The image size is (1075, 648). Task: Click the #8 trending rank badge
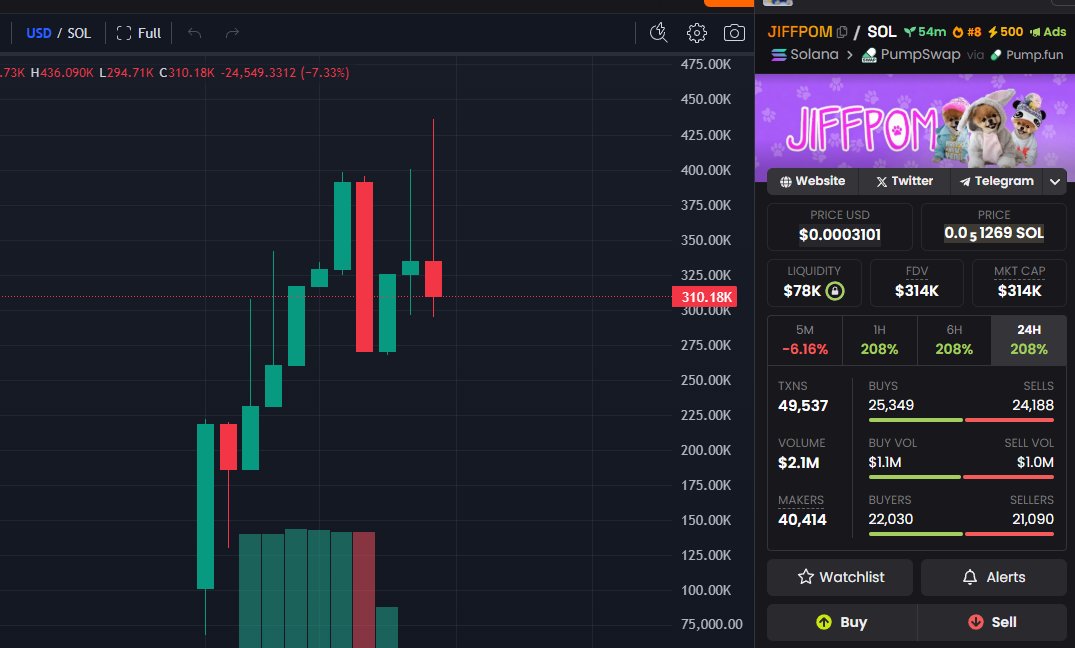pyautogui.click(x=967, y=32)
